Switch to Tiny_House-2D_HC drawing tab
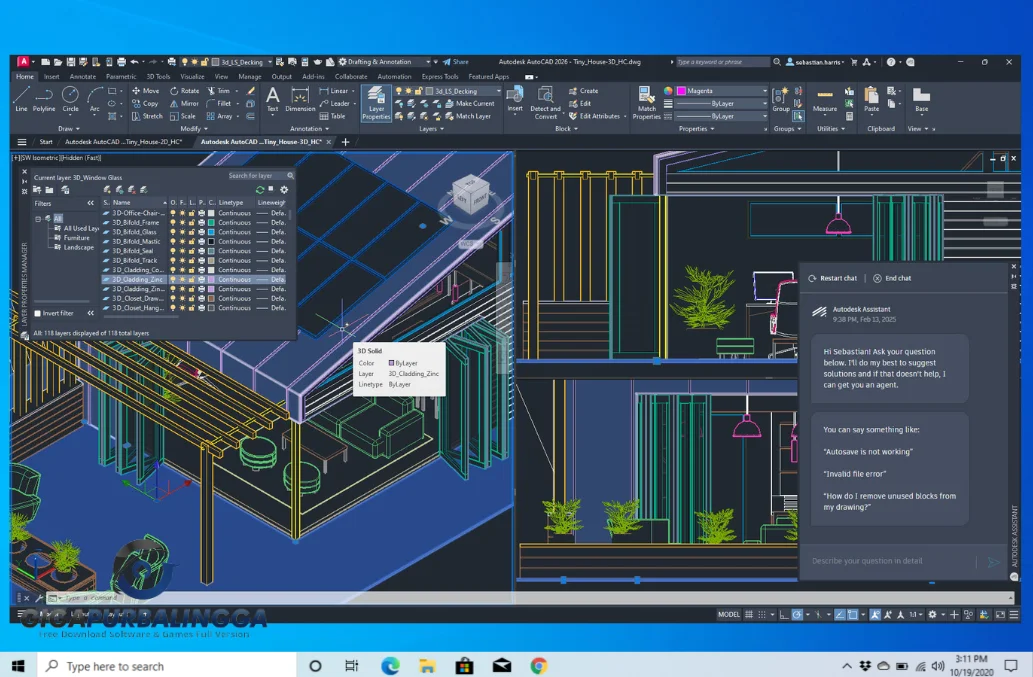 pyautogui.click(x=123, y=142)
